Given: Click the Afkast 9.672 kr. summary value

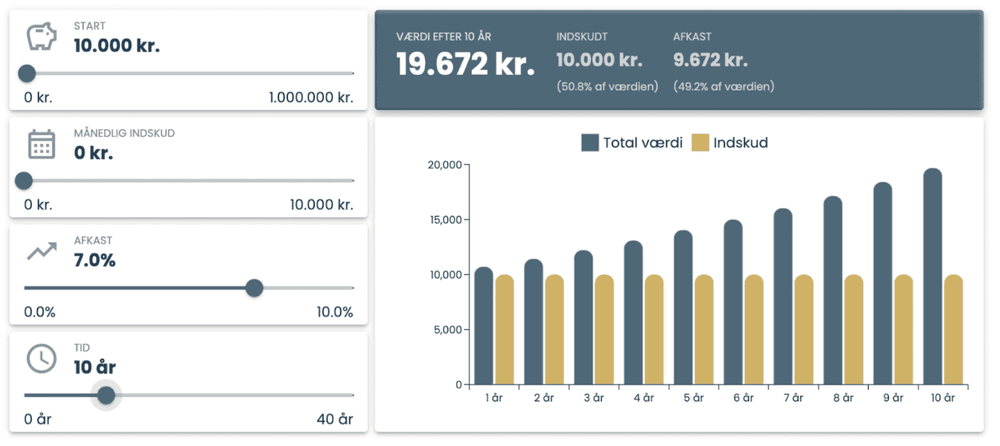Looking at the screenshot, I should click(x=711, y=60).
